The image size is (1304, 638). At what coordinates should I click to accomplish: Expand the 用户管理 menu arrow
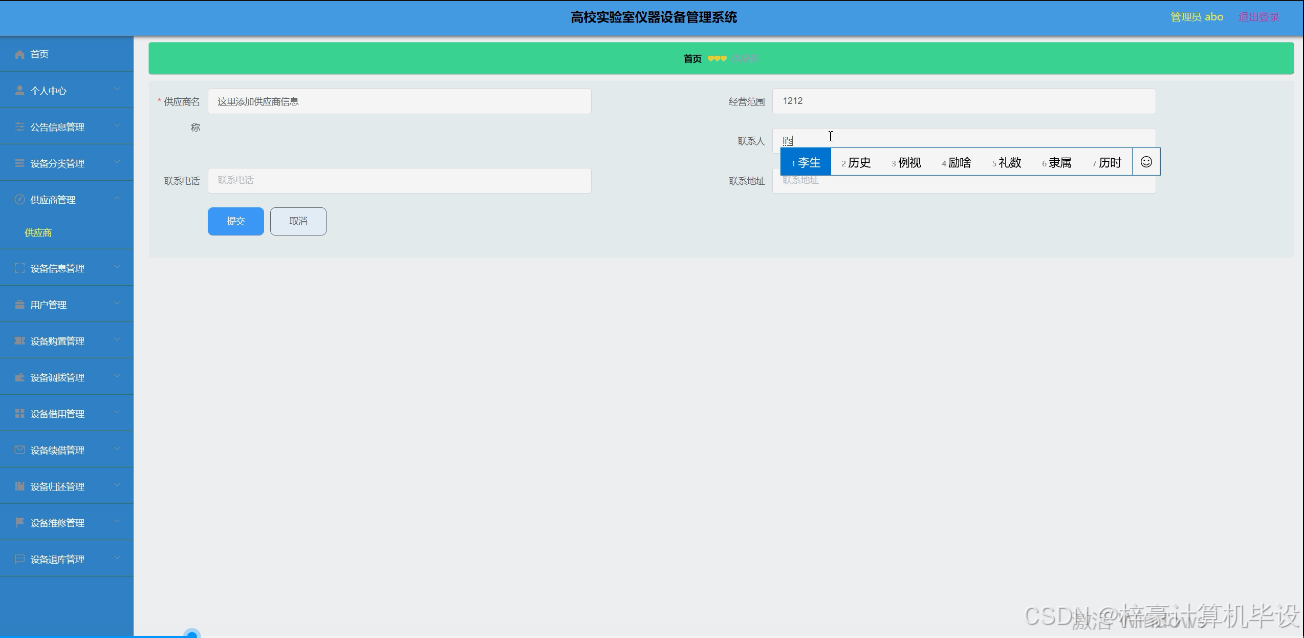pos(117,304)
